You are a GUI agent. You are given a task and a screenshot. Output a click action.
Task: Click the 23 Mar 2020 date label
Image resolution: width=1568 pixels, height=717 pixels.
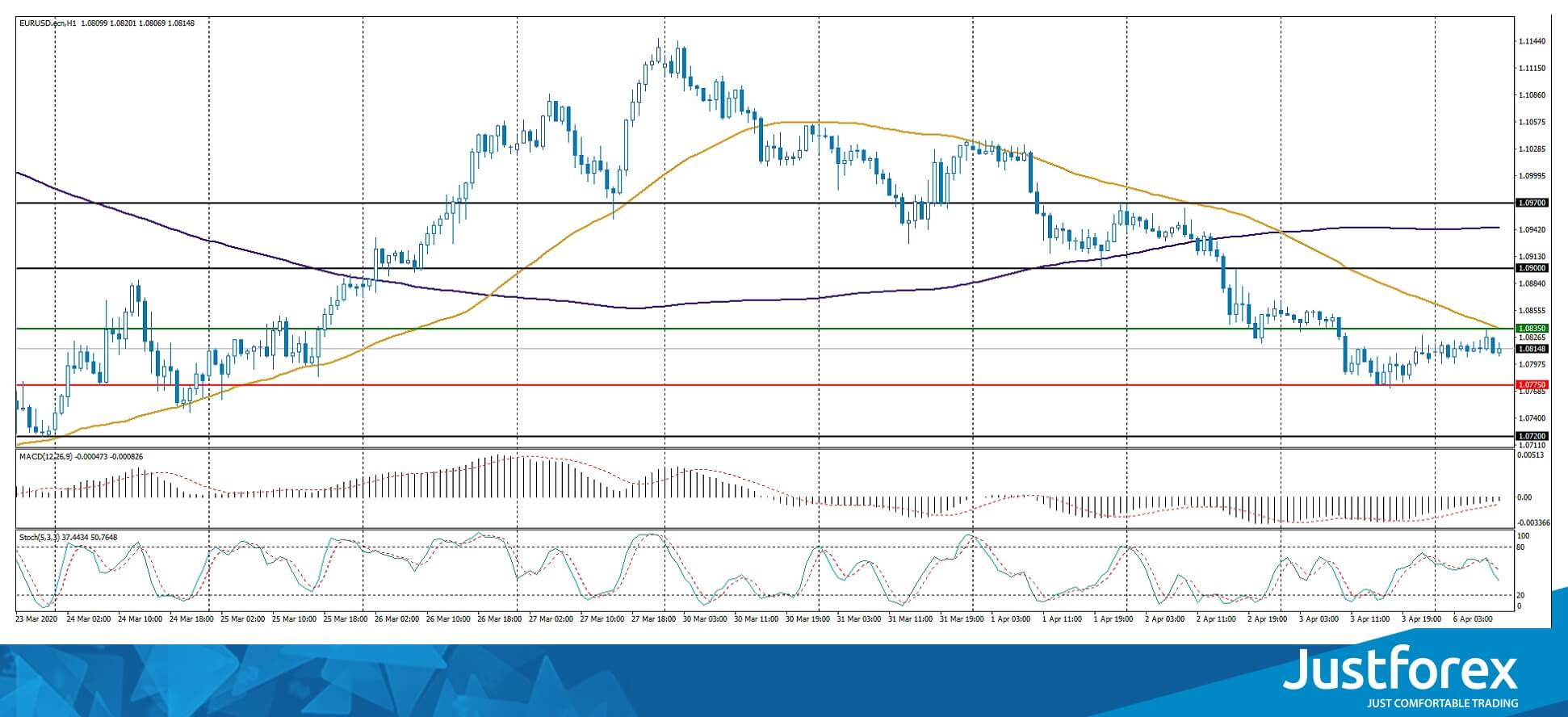36,619
